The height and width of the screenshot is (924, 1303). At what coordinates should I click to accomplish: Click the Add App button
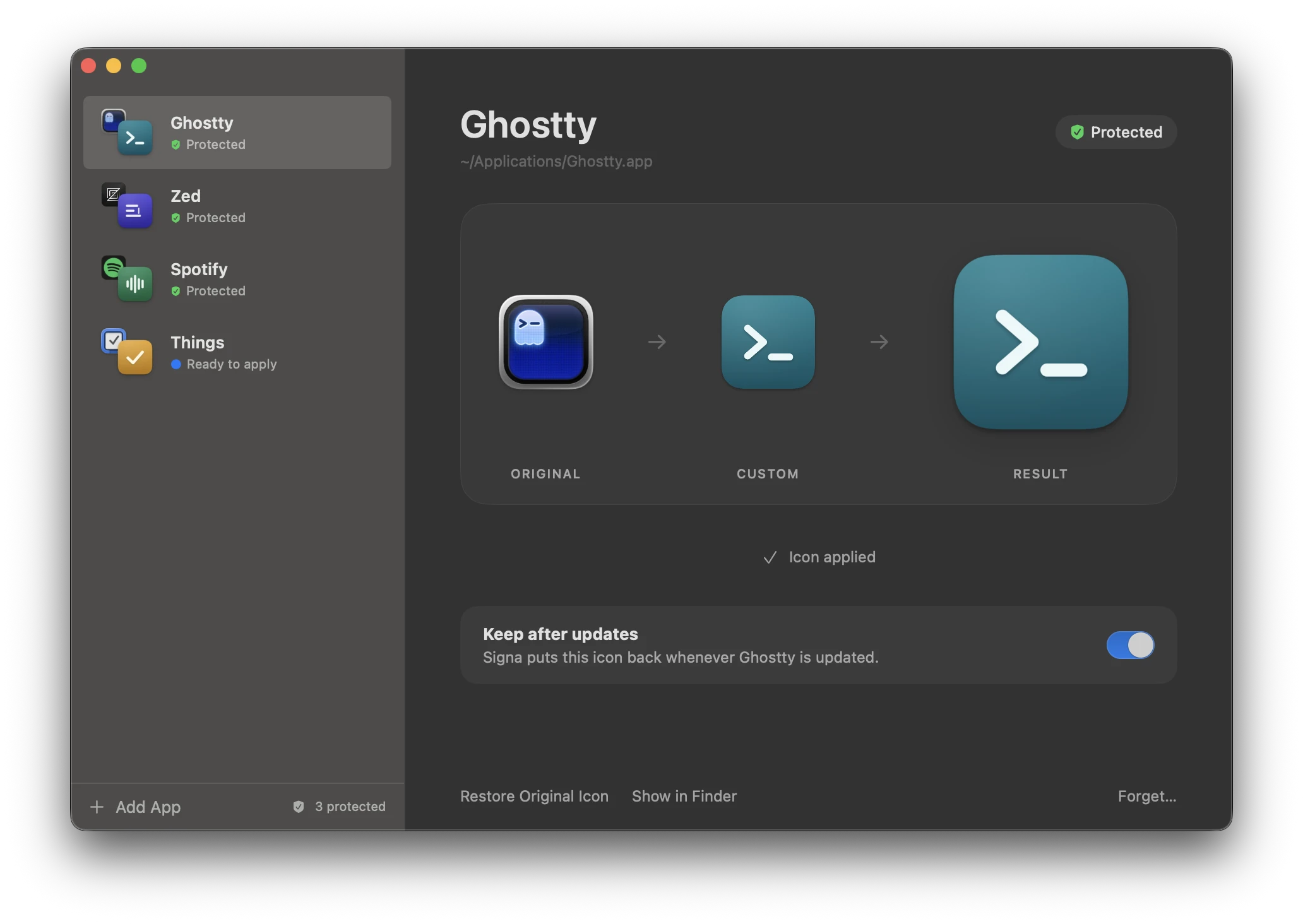click(x=135, y=807)
